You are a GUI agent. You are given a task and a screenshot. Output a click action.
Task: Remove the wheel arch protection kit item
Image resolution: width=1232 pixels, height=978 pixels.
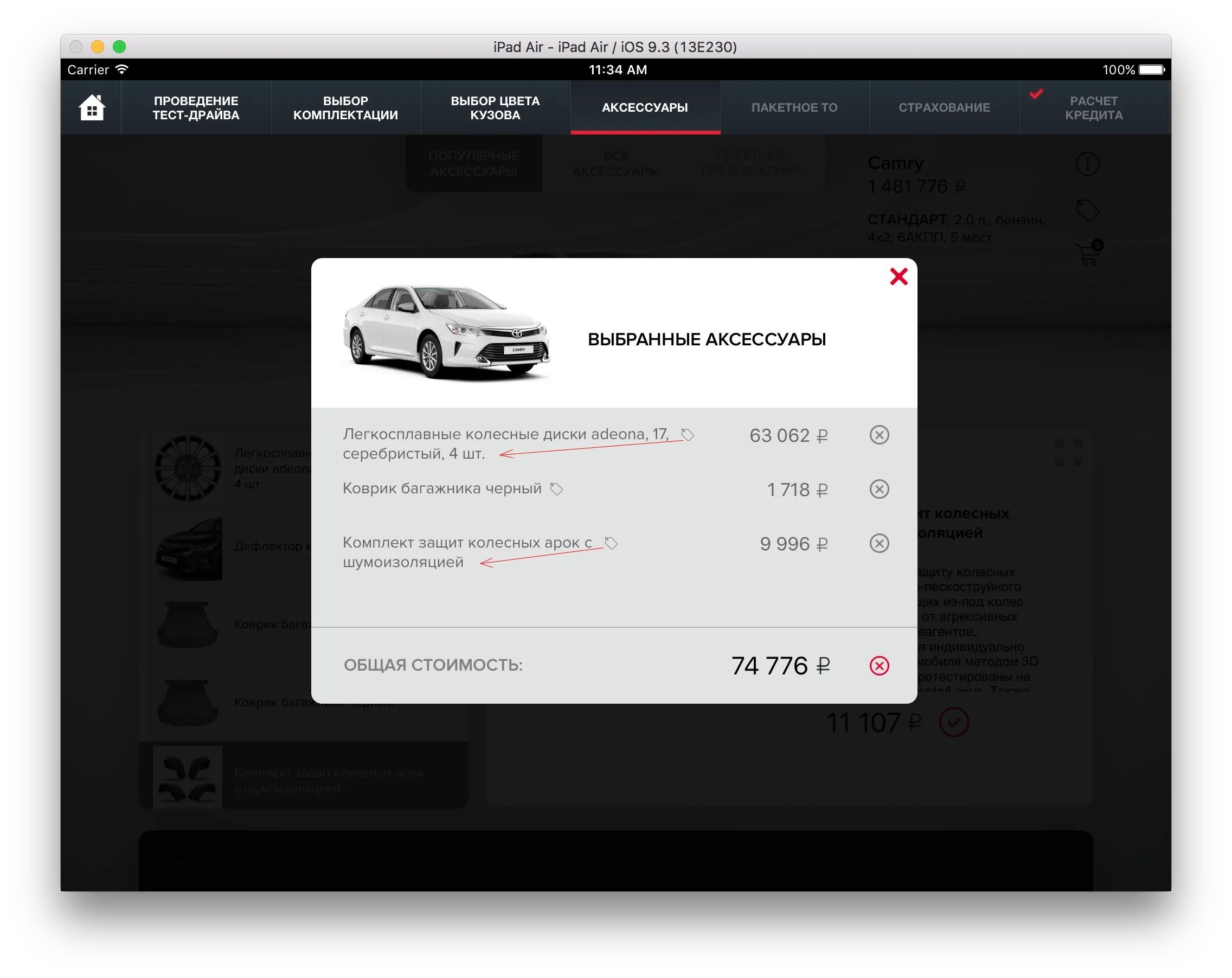(x=879, y=543)
